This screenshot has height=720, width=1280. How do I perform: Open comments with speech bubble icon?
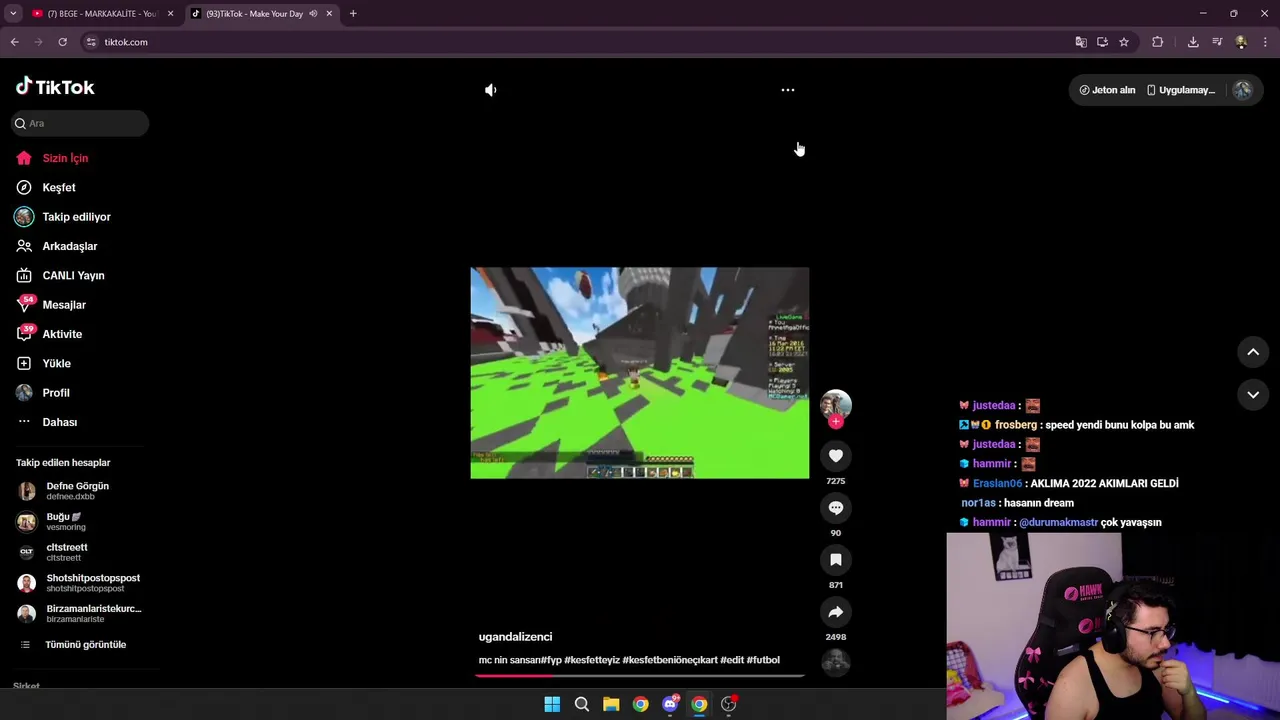(x=836, y=508)
